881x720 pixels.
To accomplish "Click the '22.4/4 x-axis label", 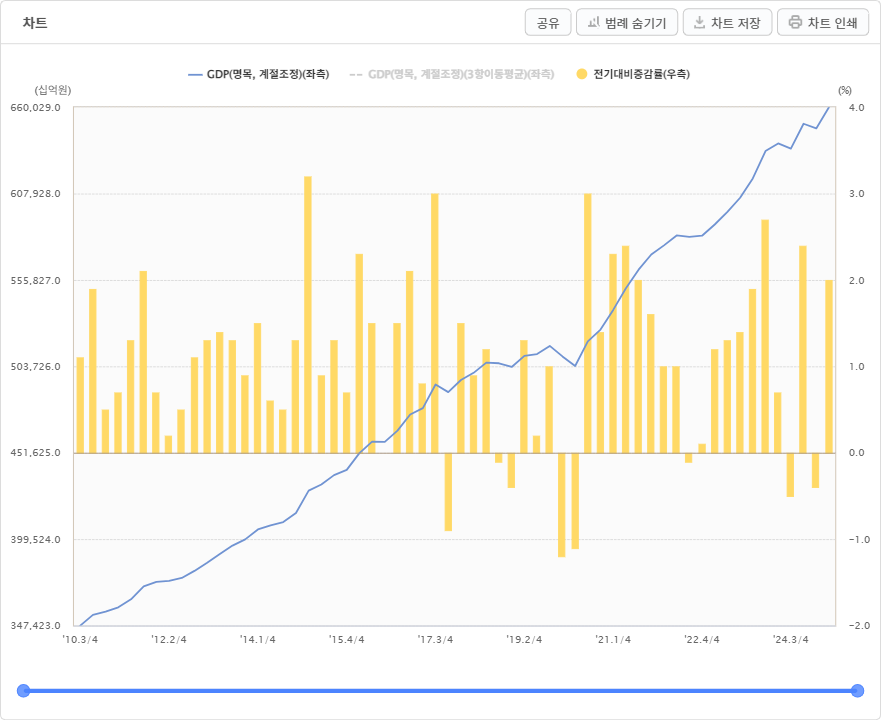I will tap(702, 640).
